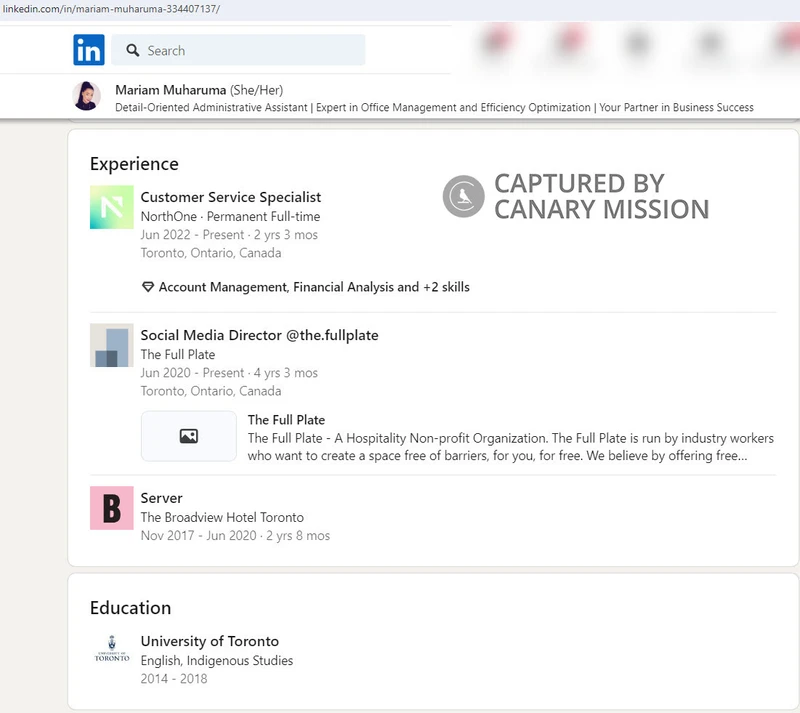This screenshot has width=800, height=713.
Task: Click the skills diamond icon
Action: coord(148,287)
